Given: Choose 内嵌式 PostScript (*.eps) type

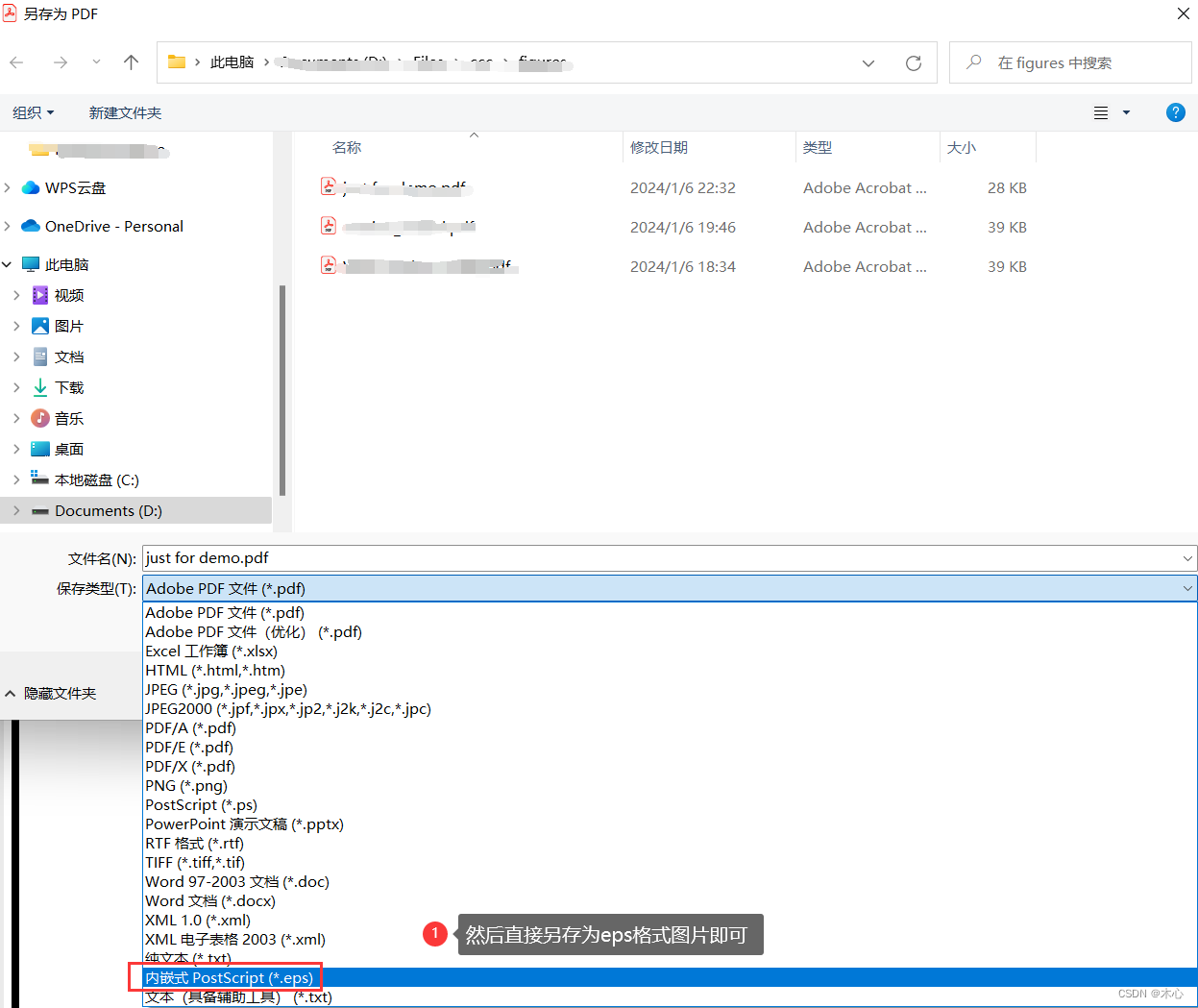Looking at the screenshot, I should coord(670,977).
